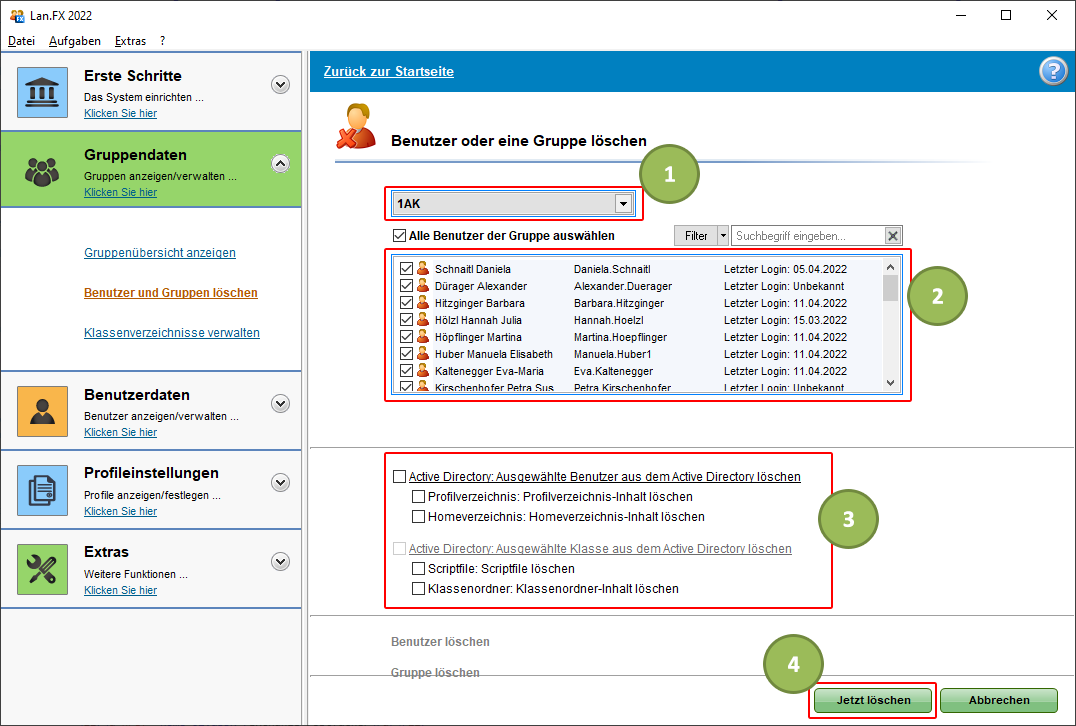This screenshot has height=726, width=1076.
Task: Go back via Zurück zur Startseite link
Action: click(x=388, y=71)
